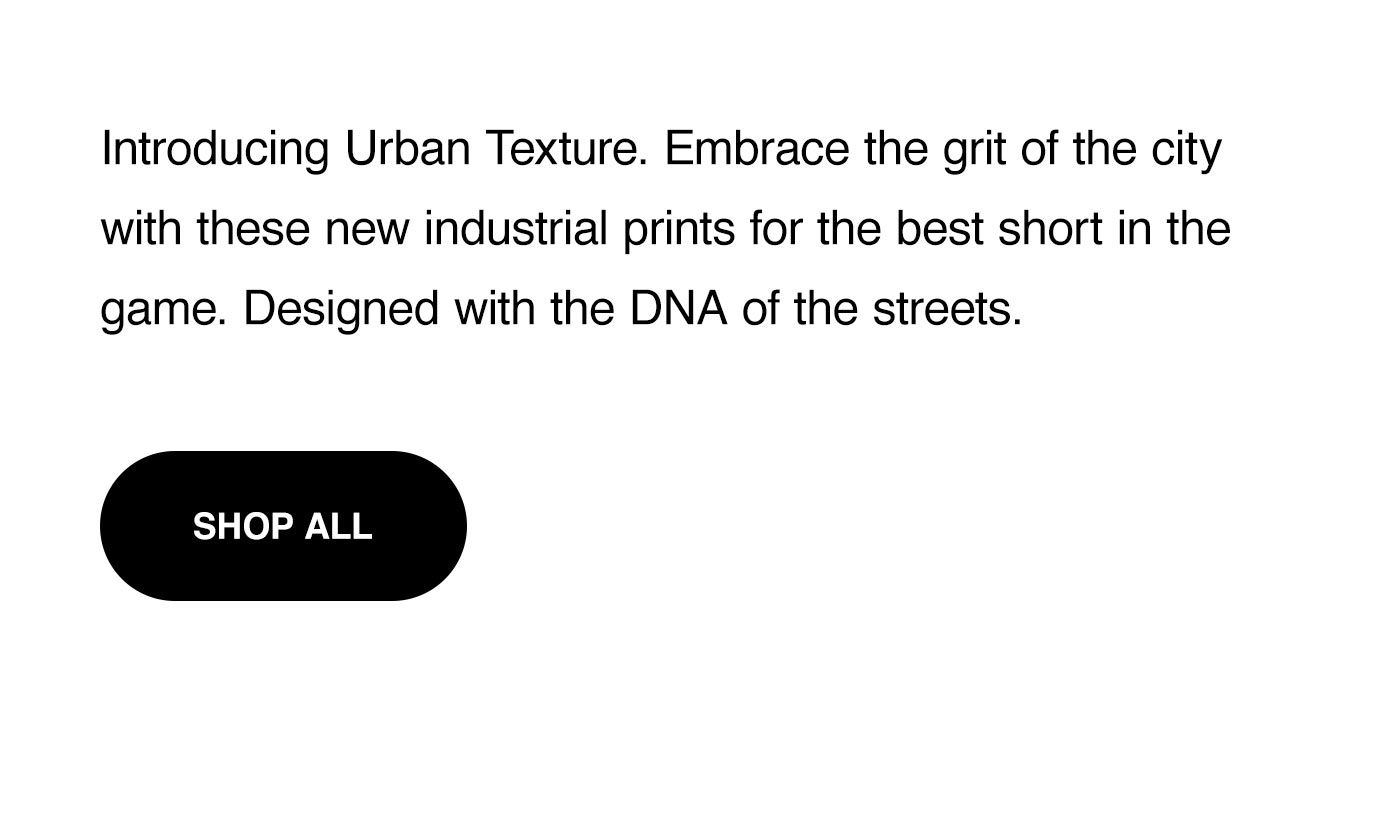The width and height of the screenshot is (1400, 823).
Task: Click the word "ALL" on the black button
Action: 338,526
